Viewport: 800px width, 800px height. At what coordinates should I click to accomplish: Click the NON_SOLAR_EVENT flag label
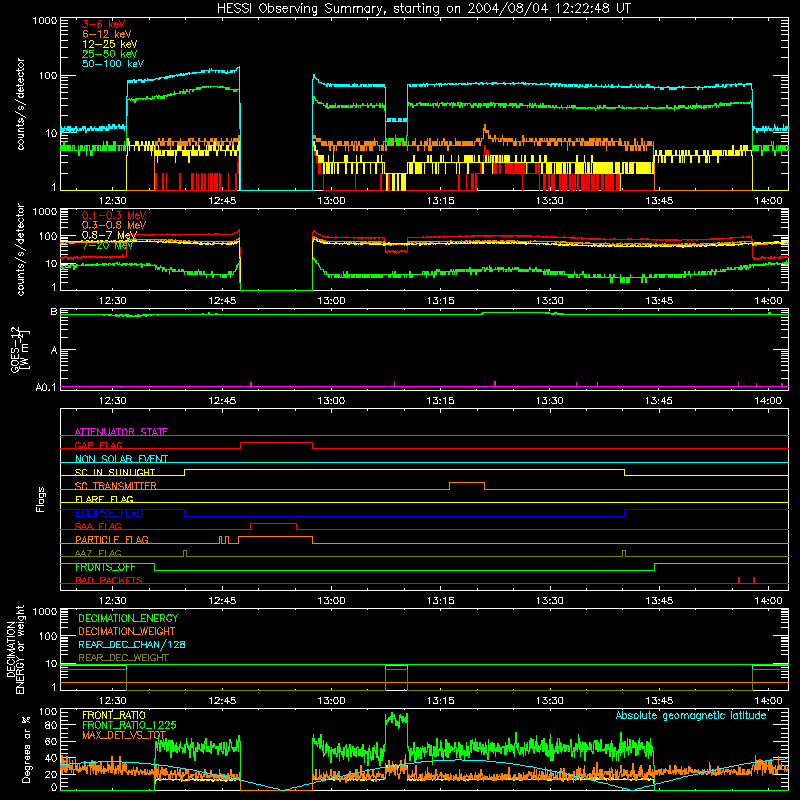point(121,459)
